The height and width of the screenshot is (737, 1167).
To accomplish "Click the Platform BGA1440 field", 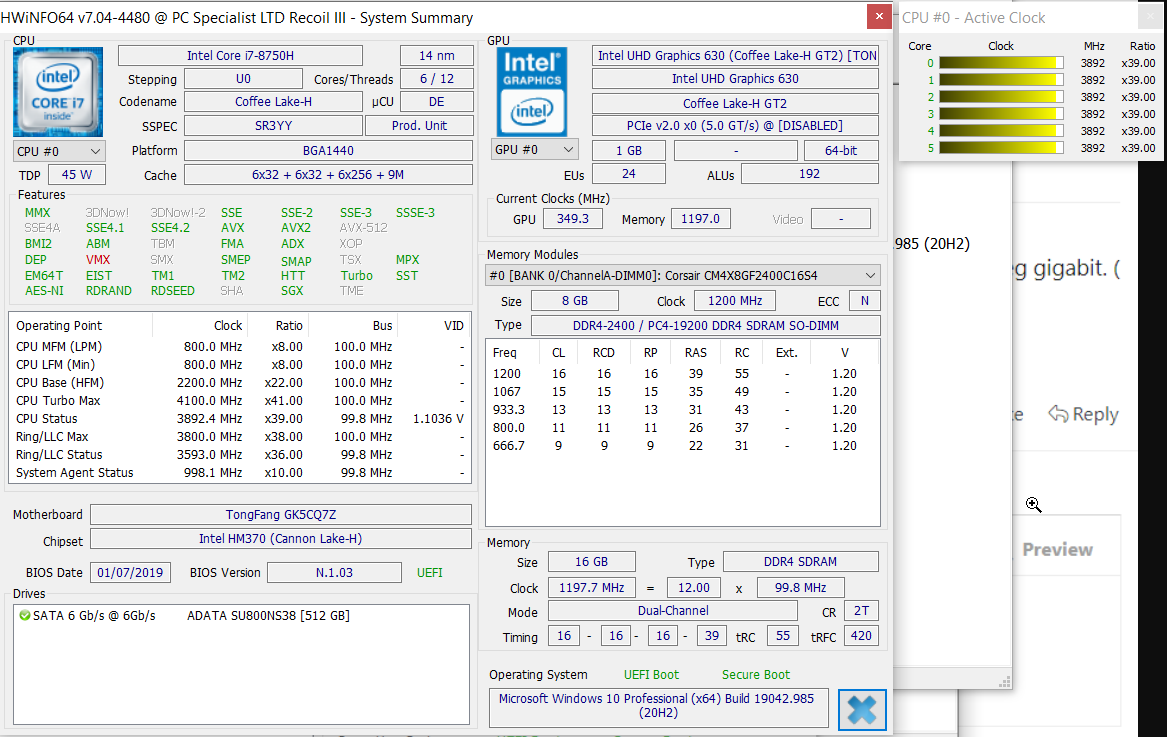I will [x=328, y=150].
